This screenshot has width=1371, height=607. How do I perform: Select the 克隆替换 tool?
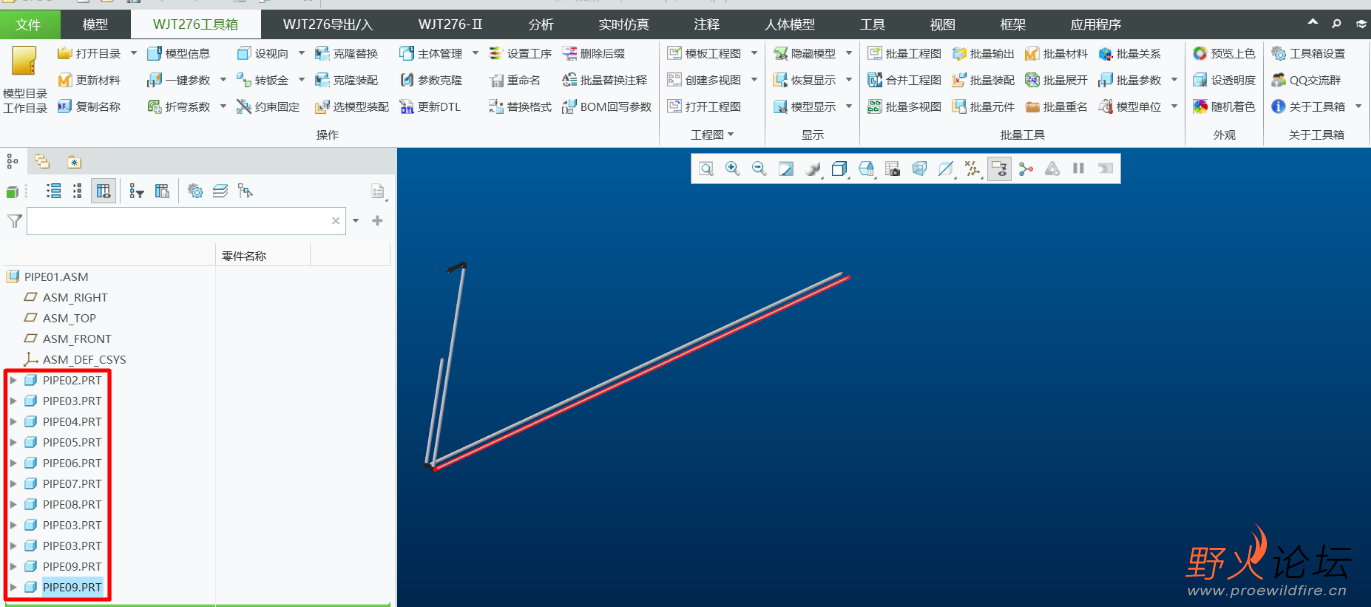347,54
